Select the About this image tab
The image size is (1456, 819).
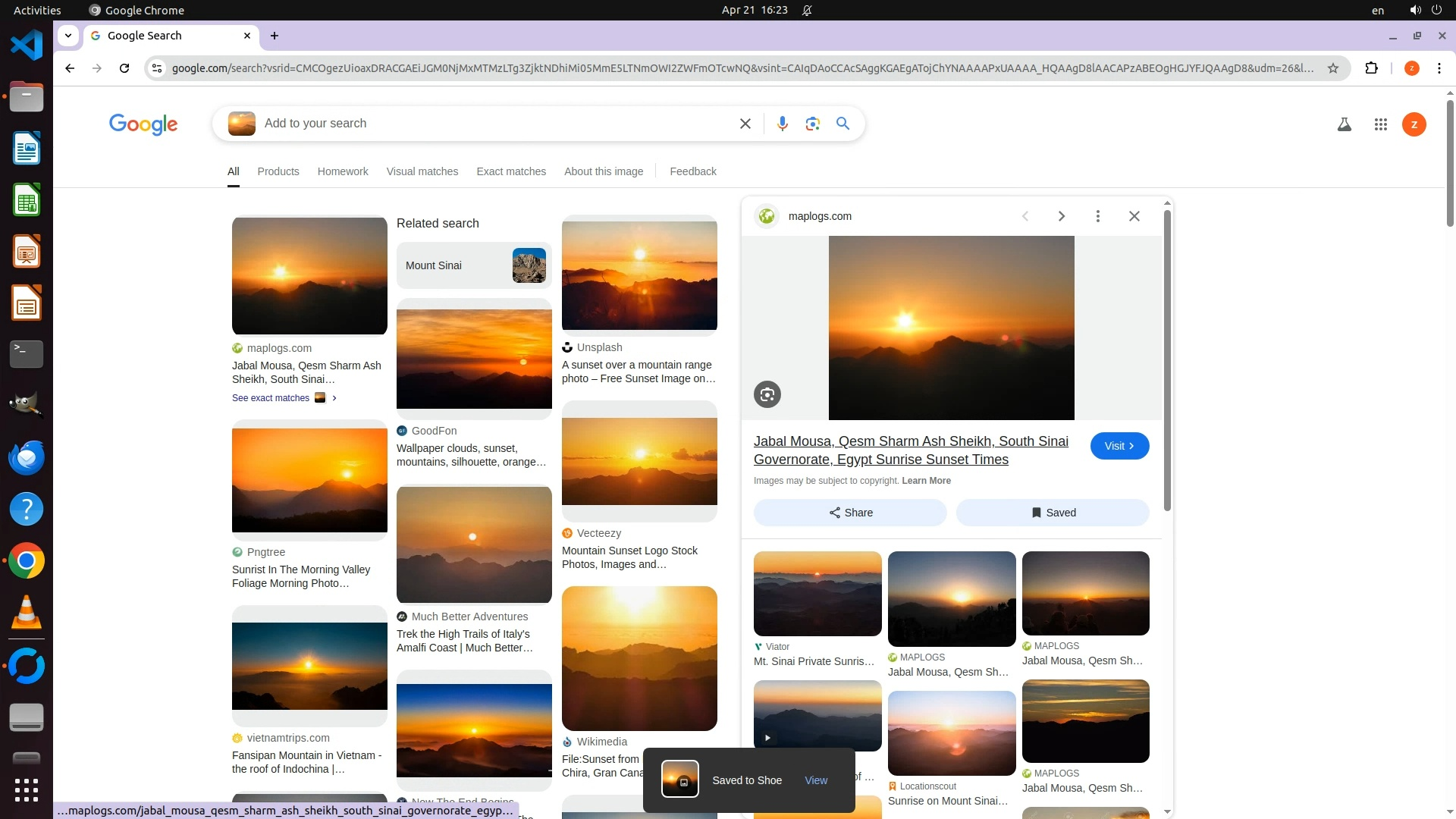(603, 171)
